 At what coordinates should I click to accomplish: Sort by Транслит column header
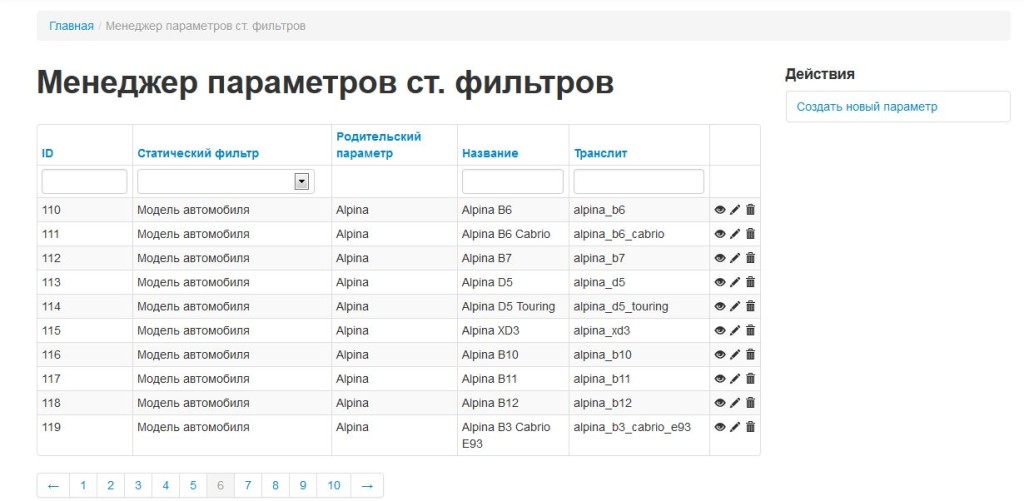click(601, 154)
